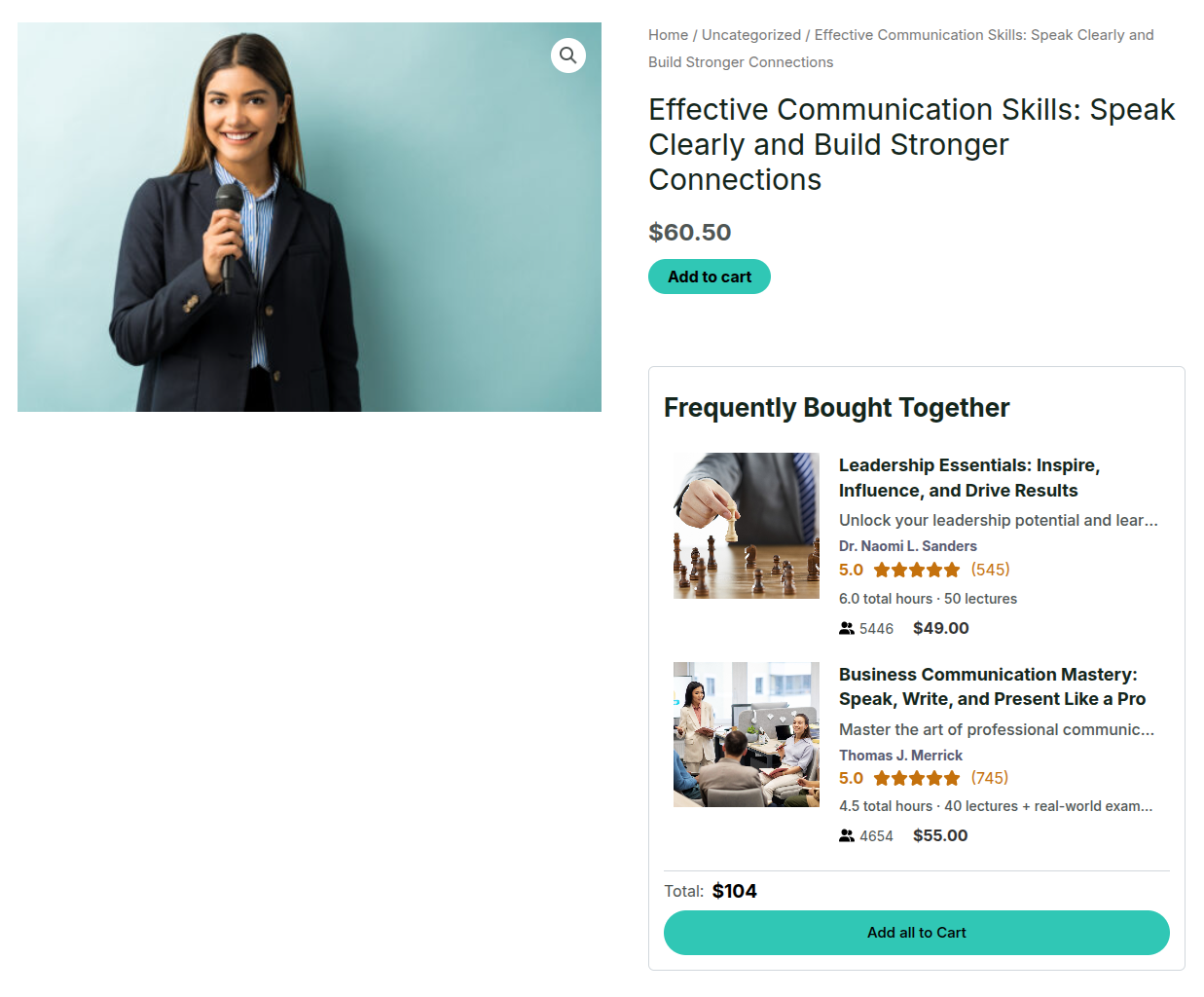1204x997 pixels.
Task: Click the Add all to Cart button
Action: (x=917, y=933)
